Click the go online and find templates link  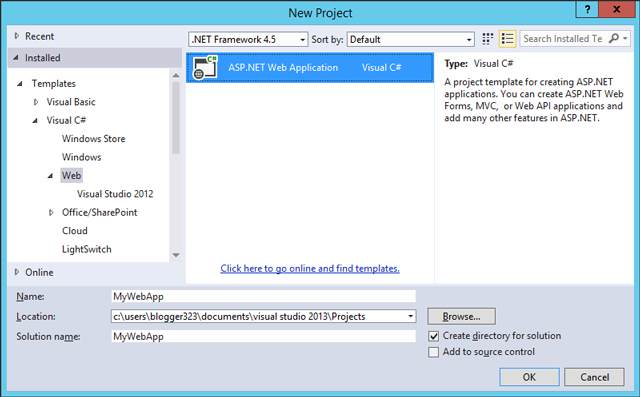[x=310, y=268]
